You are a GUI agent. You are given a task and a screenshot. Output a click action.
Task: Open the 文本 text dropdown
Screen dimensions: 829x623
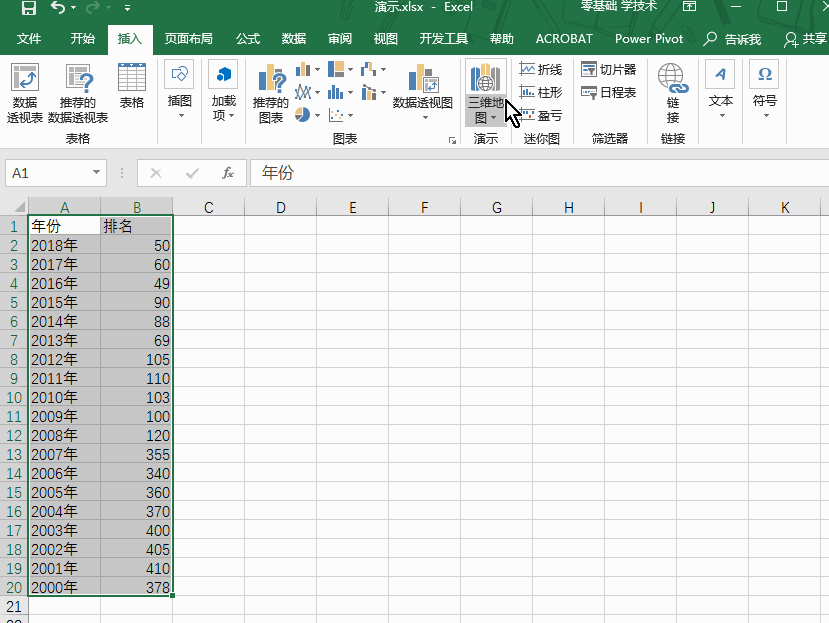pos(721,91)
